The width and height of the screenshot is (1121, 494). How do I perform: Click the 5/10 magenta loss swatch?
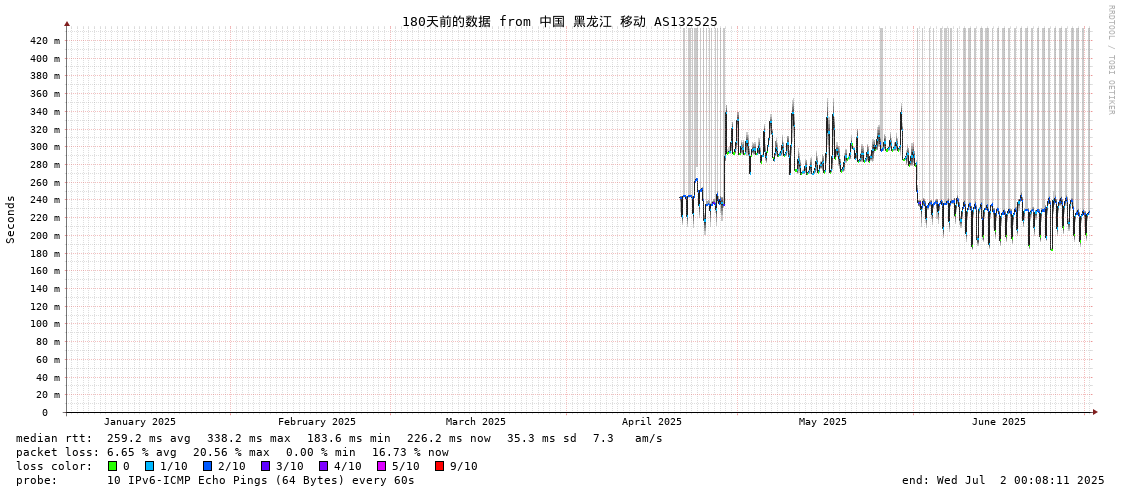(382, 466)
